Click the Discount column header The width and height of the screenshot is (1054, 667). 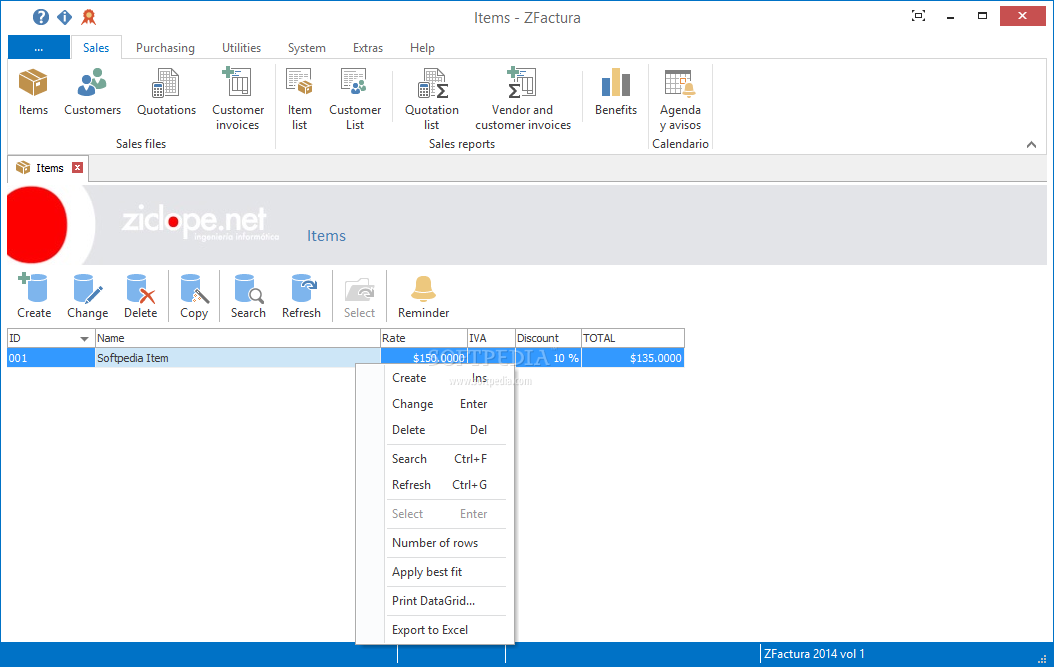(x=548, y=338)
